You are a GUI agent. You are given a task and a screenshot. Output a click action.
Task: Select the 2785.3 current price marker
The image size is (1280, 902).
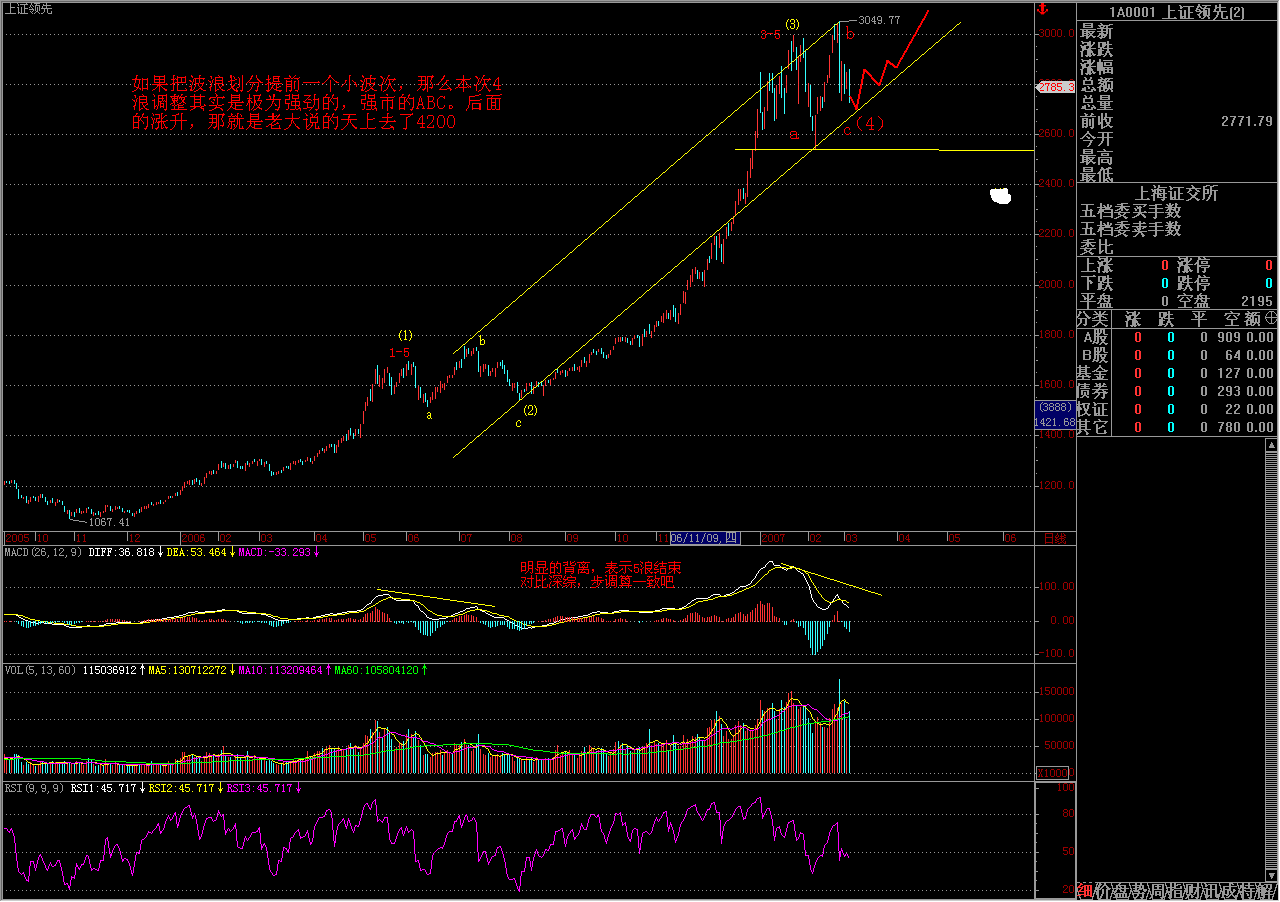(1056, 88)
